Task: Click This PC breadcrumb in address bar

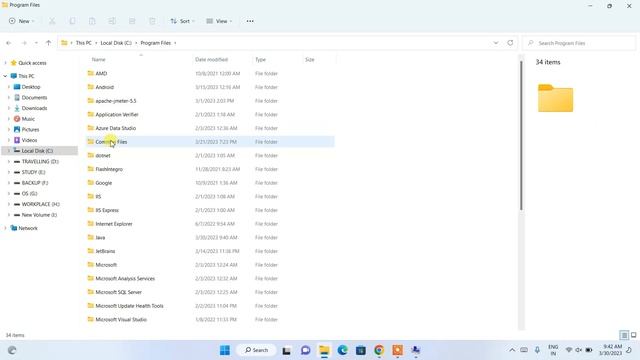Action: pos(84,43)
